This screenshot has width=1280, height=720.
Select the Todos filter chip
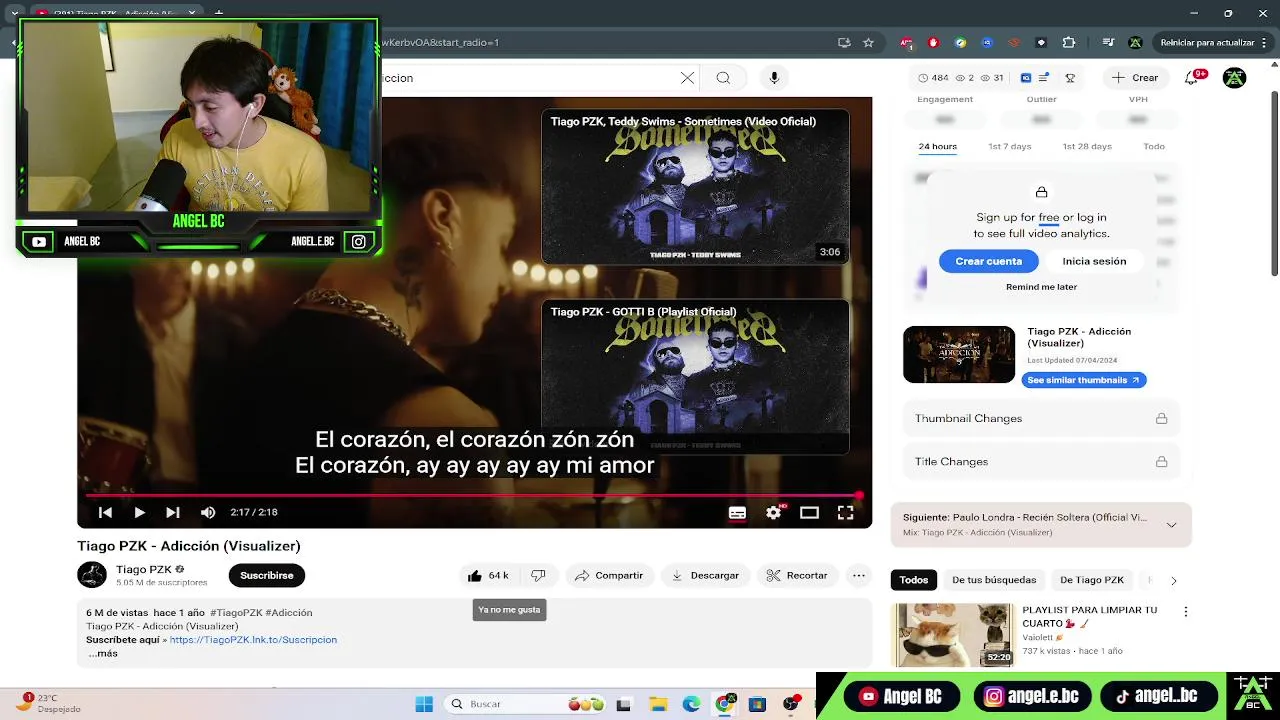[914, 580]
